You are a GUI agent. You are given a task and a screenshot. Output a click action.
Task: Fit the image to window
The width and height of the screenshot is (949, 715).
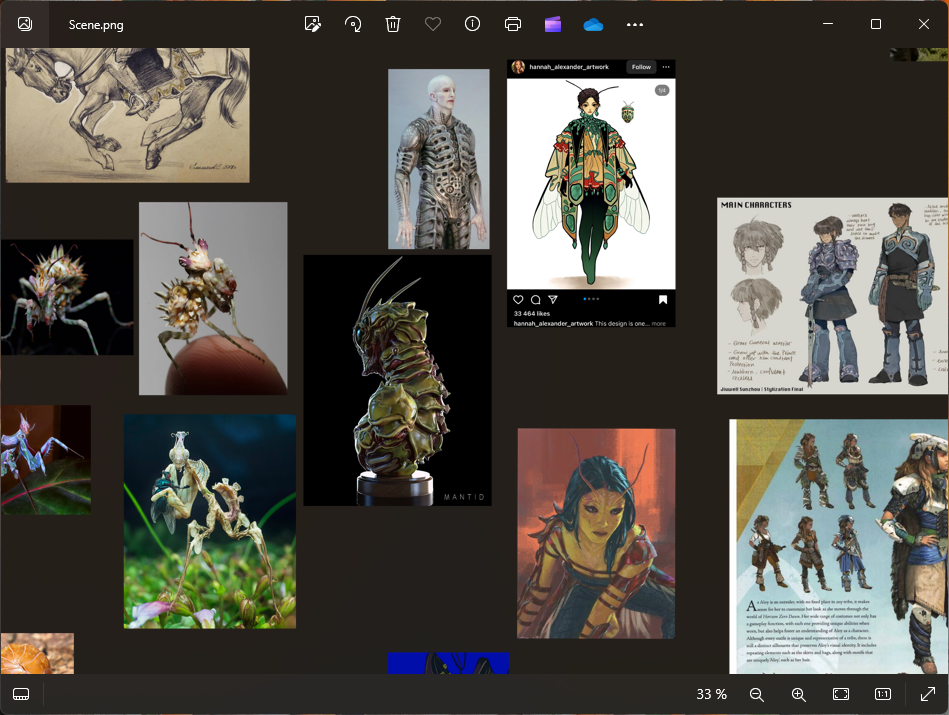pos(841,694)
